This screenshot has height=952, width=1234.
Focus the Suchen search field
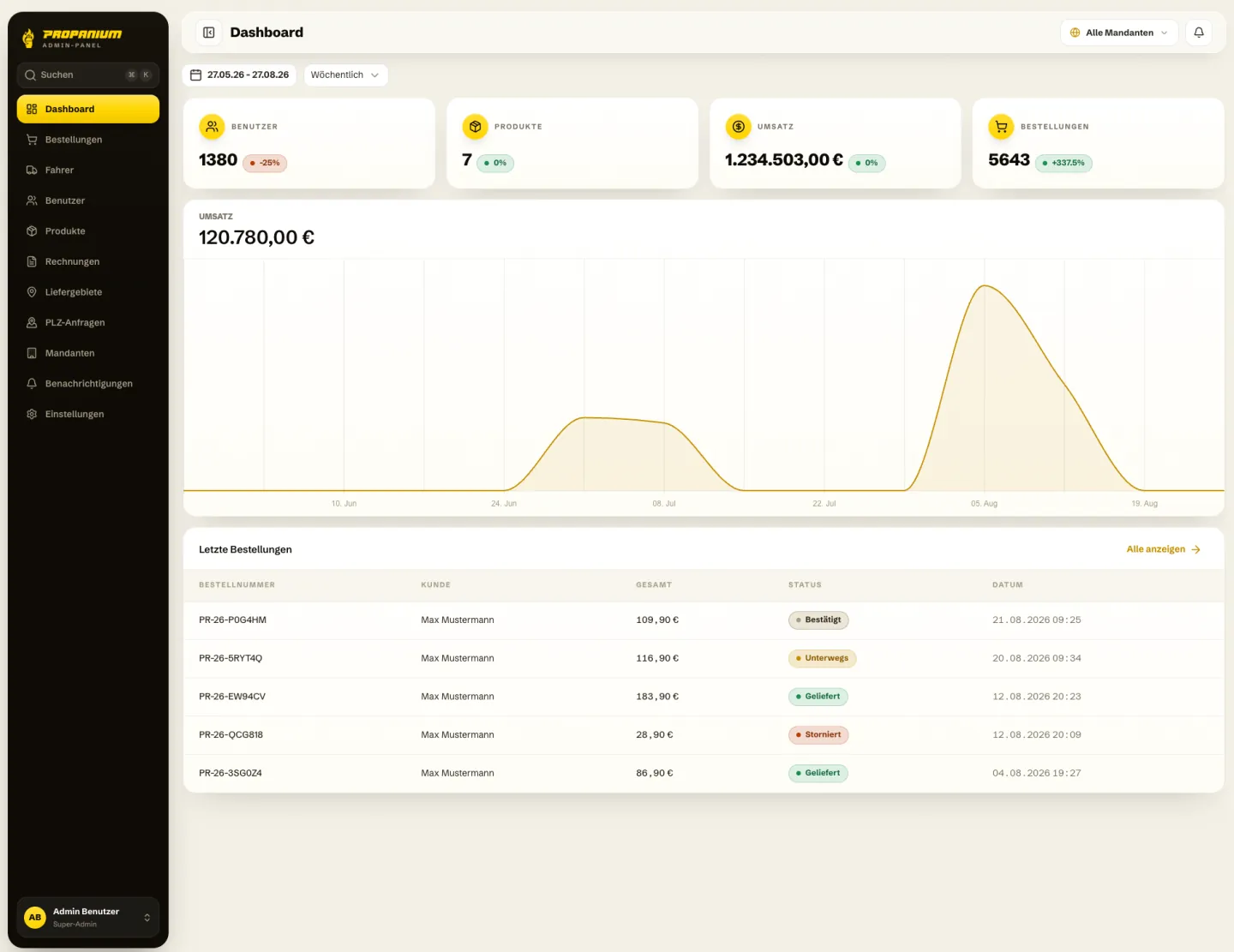pyautogui.click(x=88, y=75)
